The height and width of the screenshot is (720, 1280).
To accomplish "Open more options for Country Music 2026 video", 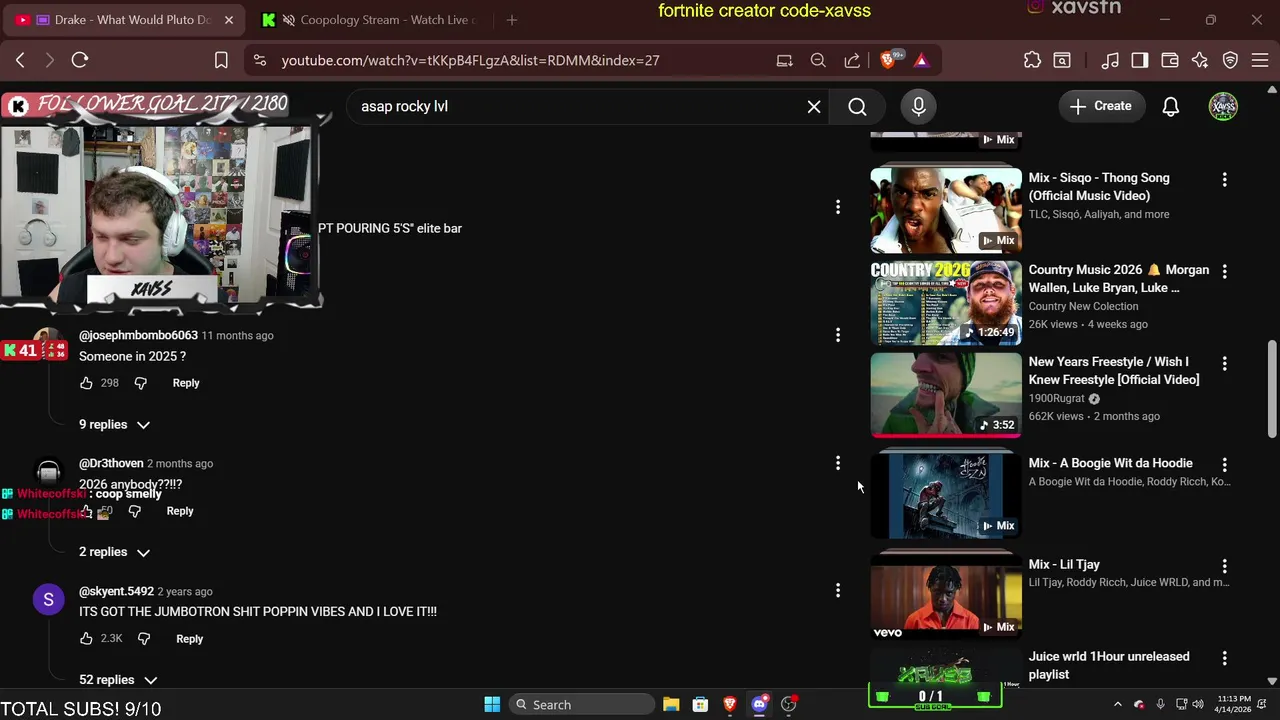I will coord(1224,271).
